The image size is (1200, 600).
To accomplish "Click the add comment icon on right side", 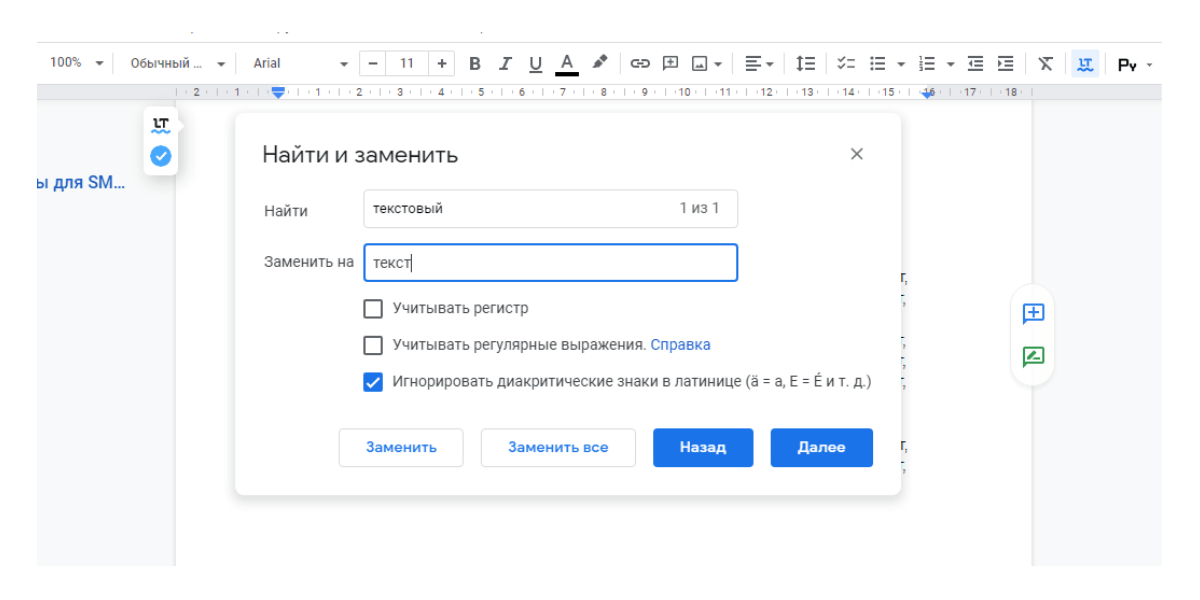I will [x=1033, y=313].
